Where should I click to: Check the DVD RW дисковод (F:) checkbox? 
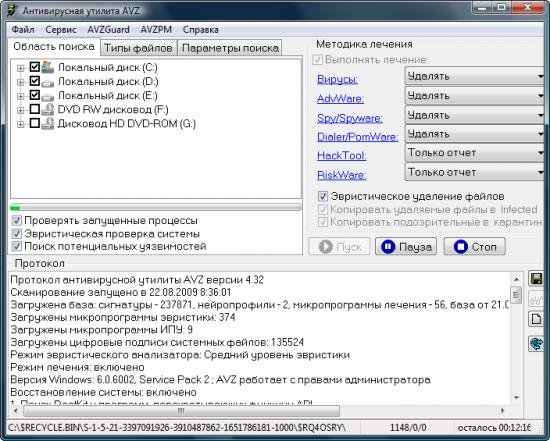[x=34, y=109]
